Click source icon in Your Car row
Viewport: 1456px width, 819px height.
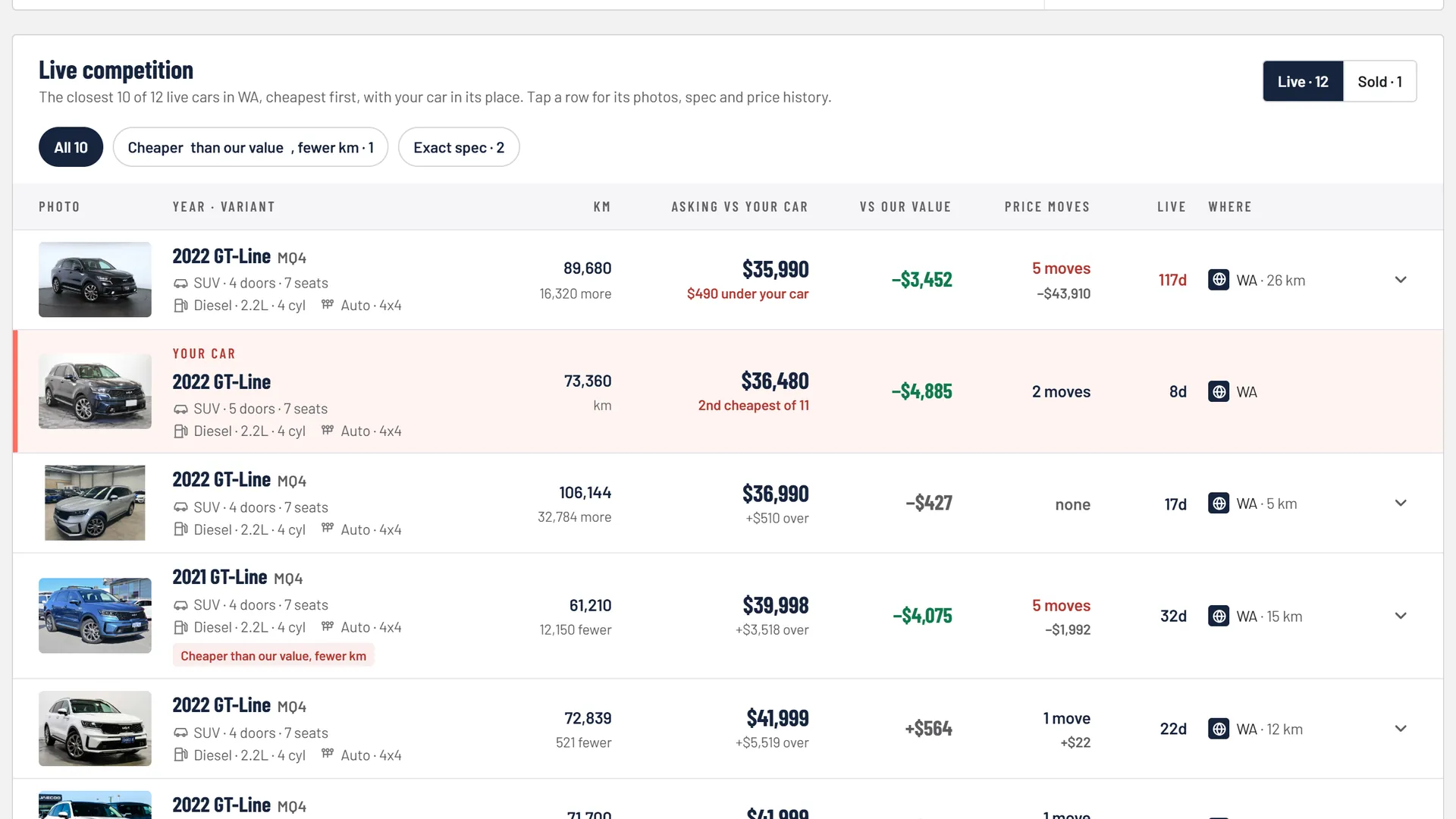(1219, 391)
